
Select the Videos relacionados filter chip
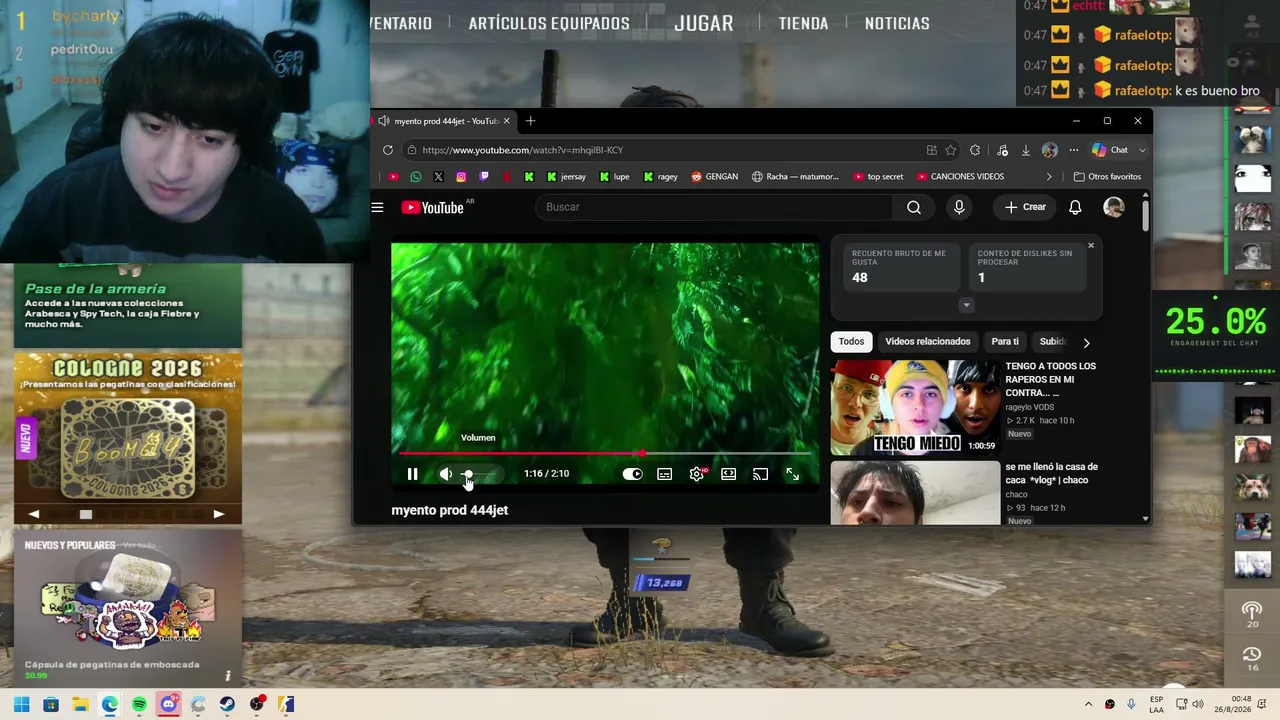tap(928, 342)
